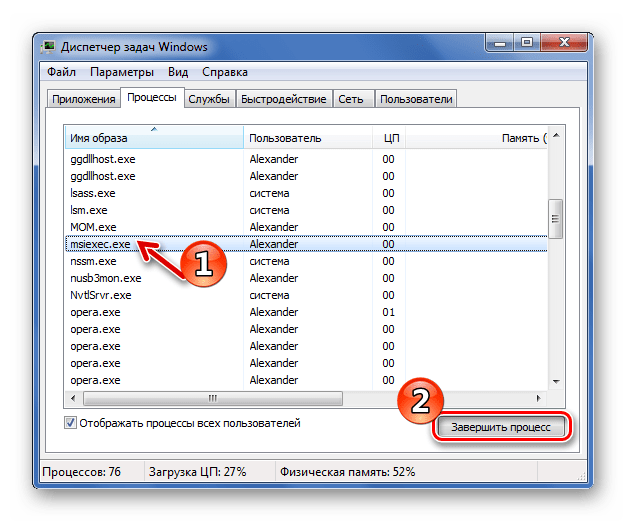Click the horizontal scrollbar thumb
The image size is (627, 522).
click(x=213, y=398)
